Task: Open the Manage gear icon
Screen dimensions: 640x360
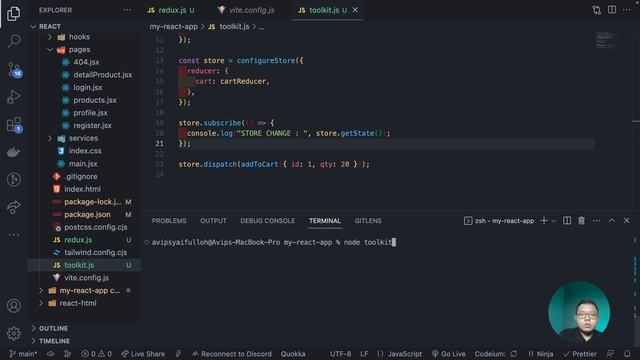Action: pos(13,333)
